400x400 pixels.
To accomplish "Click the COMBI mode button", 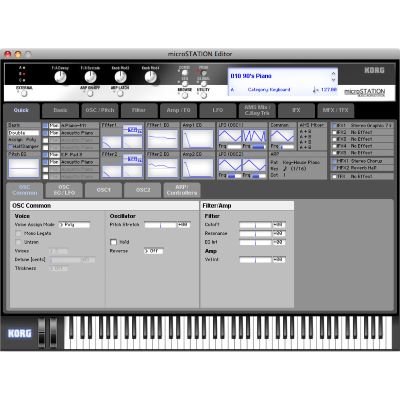I will pos(185,73).
